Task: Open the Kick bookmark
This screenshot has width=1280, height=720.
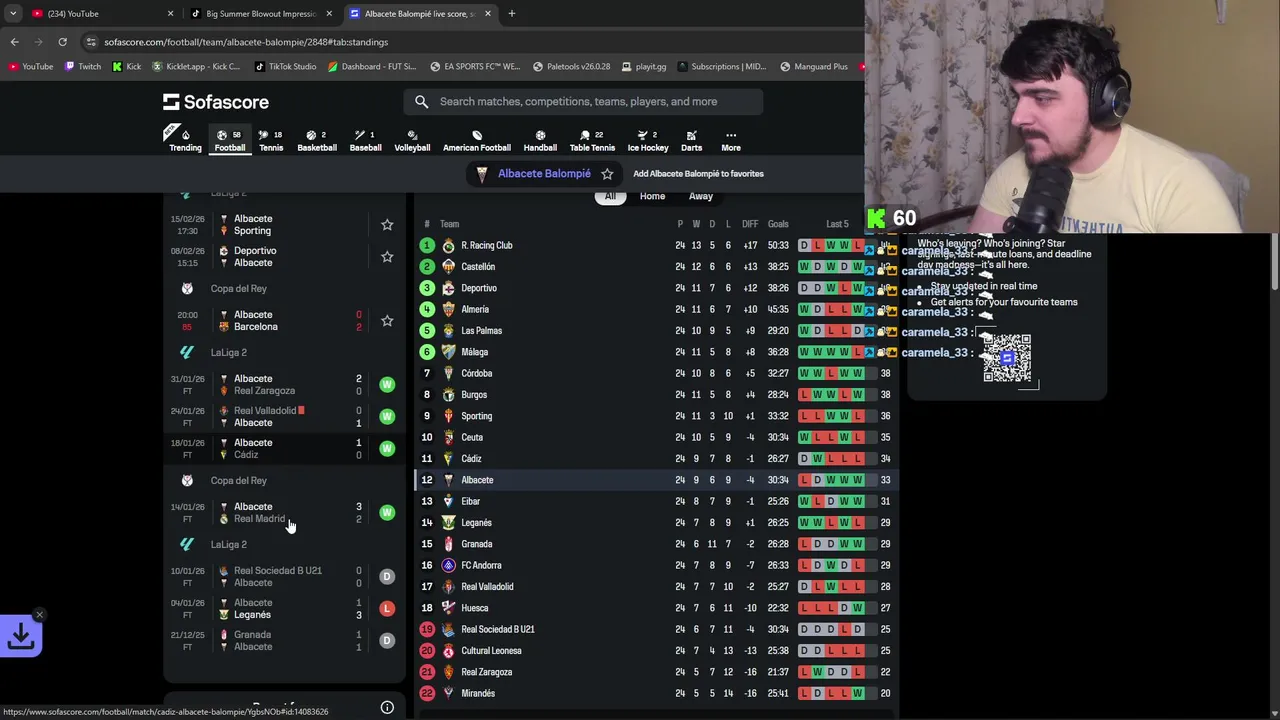Action: pos(127,67)
